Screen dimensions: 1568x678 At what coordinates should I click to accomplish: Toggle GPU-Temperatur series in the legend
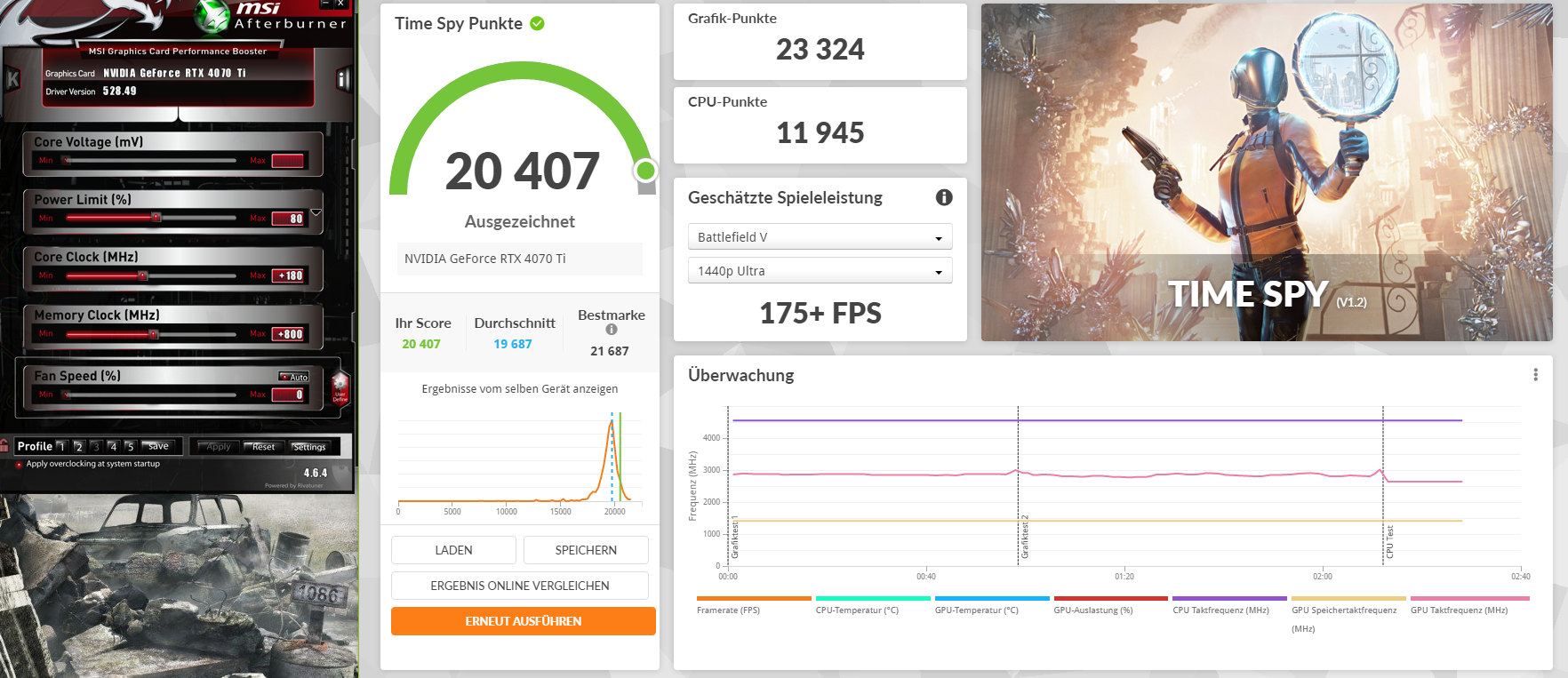tap(992, 605)
